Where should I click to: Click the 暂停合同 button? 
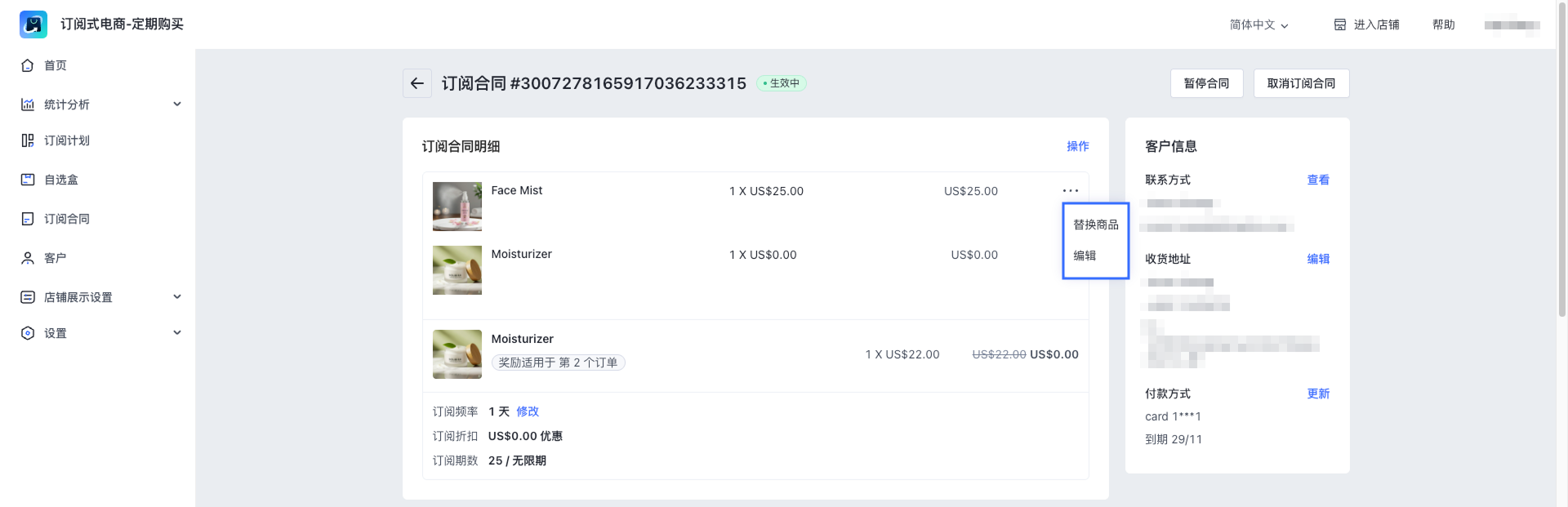click(x=1206, y=83)
